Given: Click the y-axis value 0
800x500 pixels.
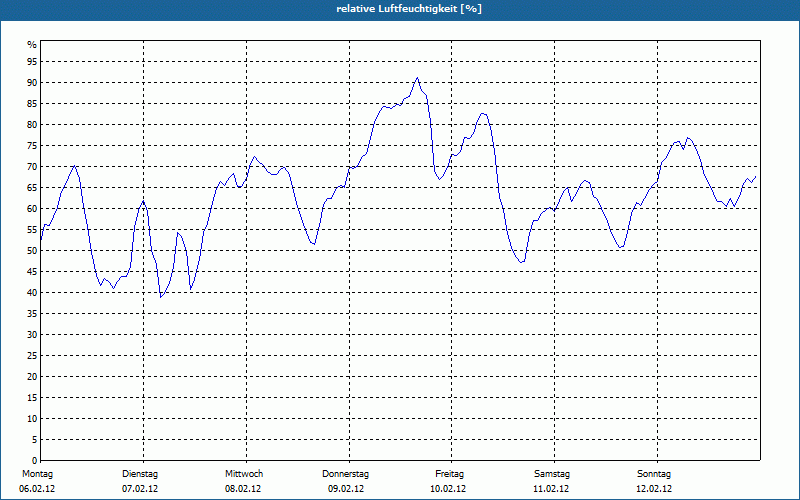Looking at the screenshot, I should (x=34, y=461).
